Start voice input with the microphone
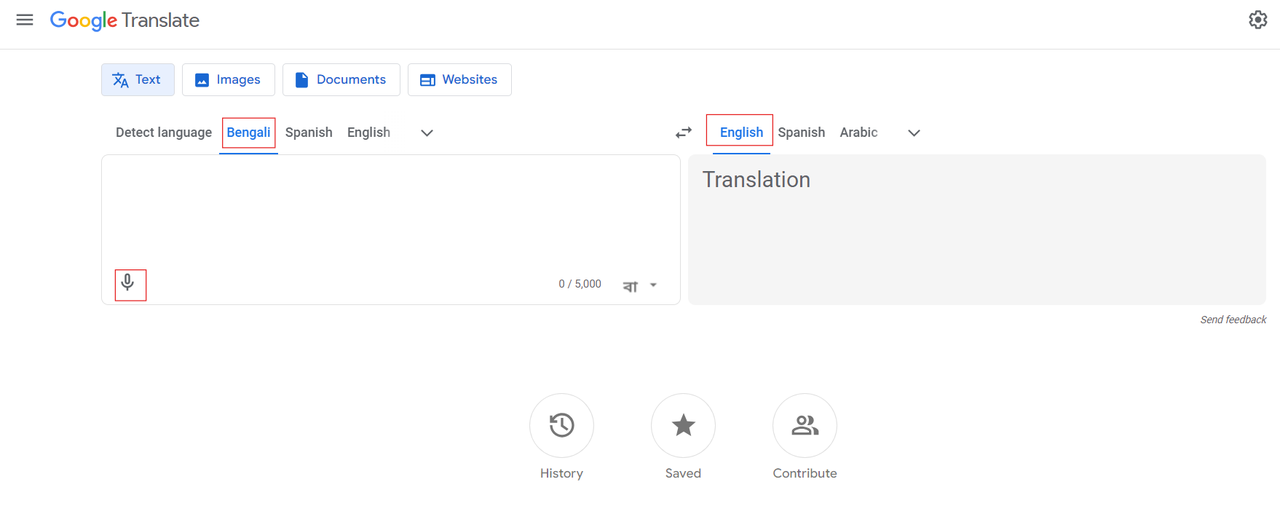1280x506 pixels. (128, 283)
